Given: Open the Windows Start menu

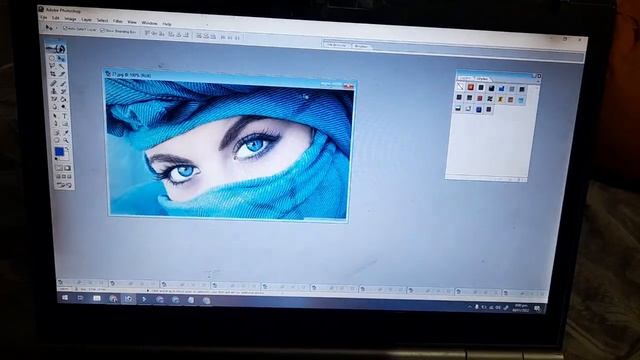Looking at the screenshot, I should [x=65, y=298].
